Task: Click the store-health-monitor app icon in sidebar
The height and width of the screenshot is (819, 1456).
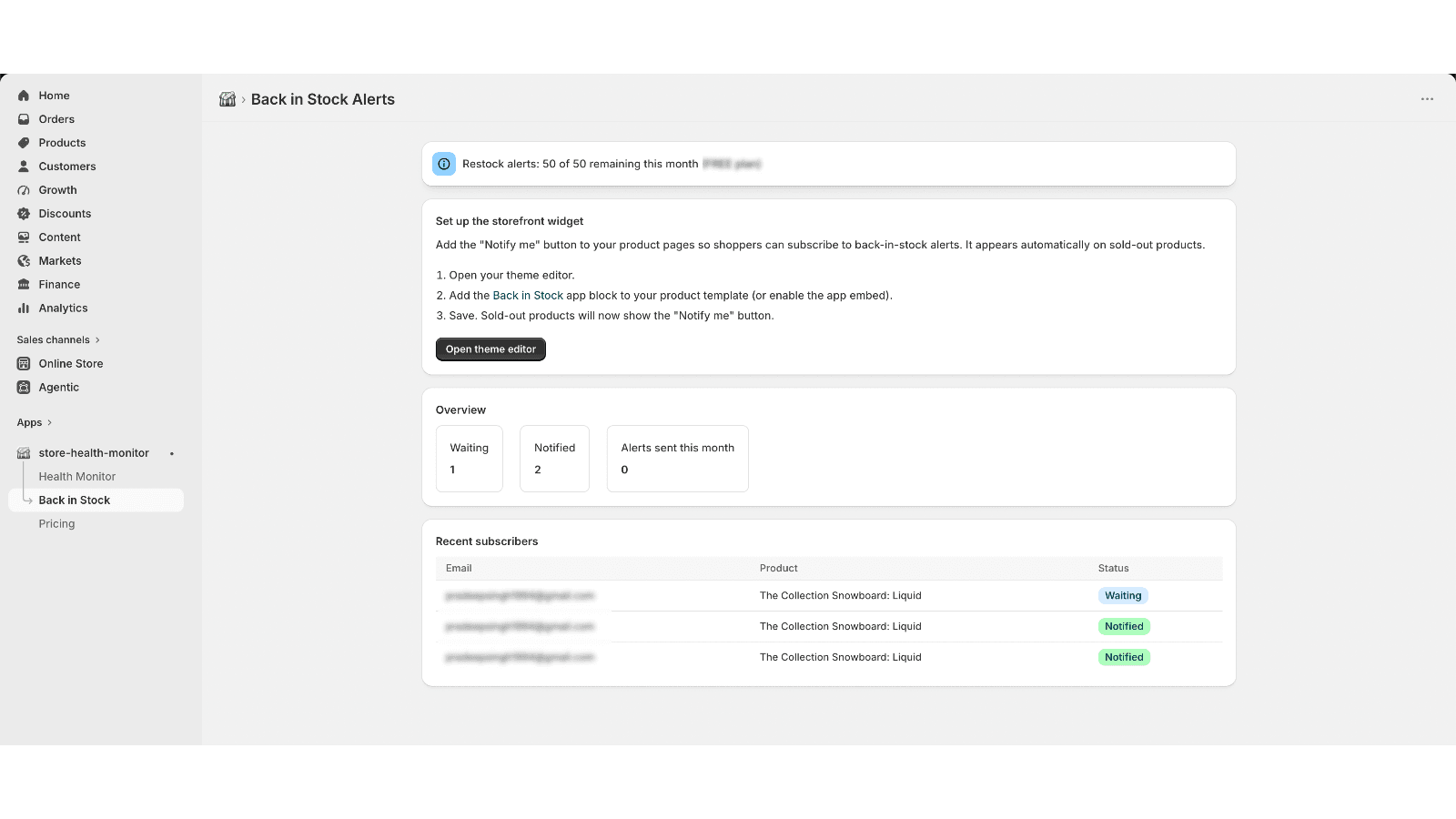Action: click(x=24, y=453)
